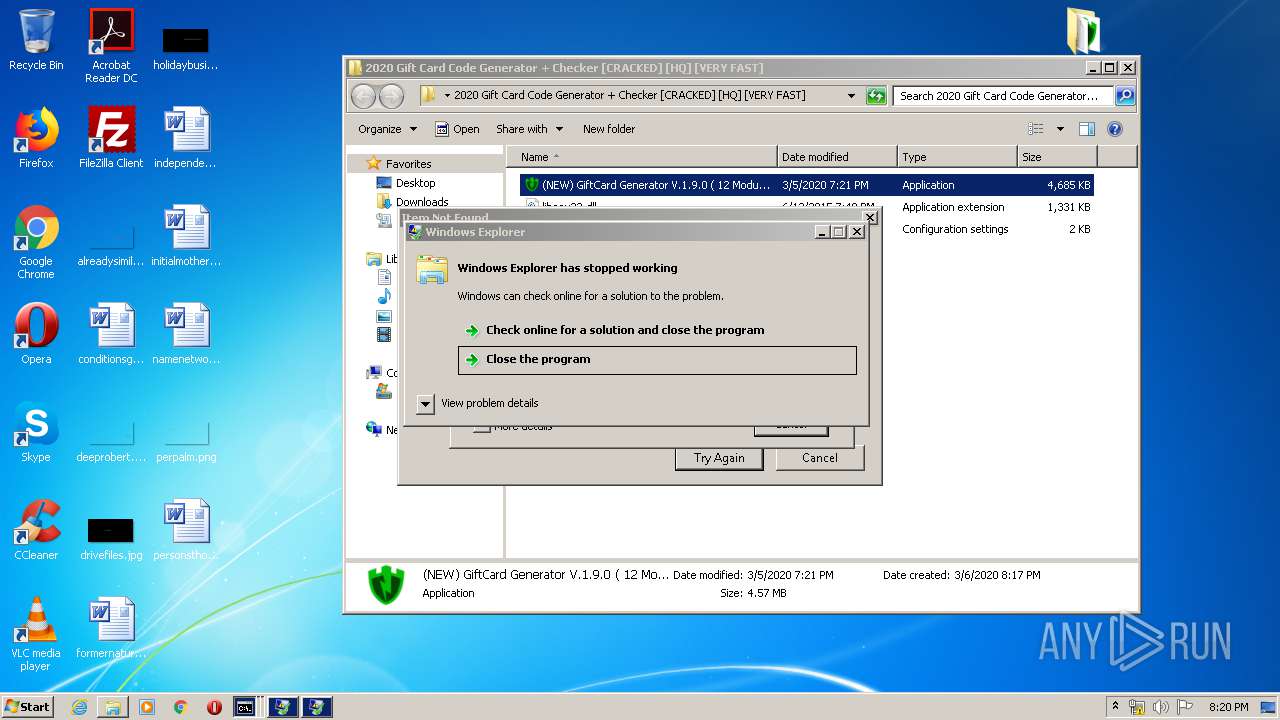Click Cancel in Item Not Found dialog
Screen dimensions: 1280x720
[819, 458]
